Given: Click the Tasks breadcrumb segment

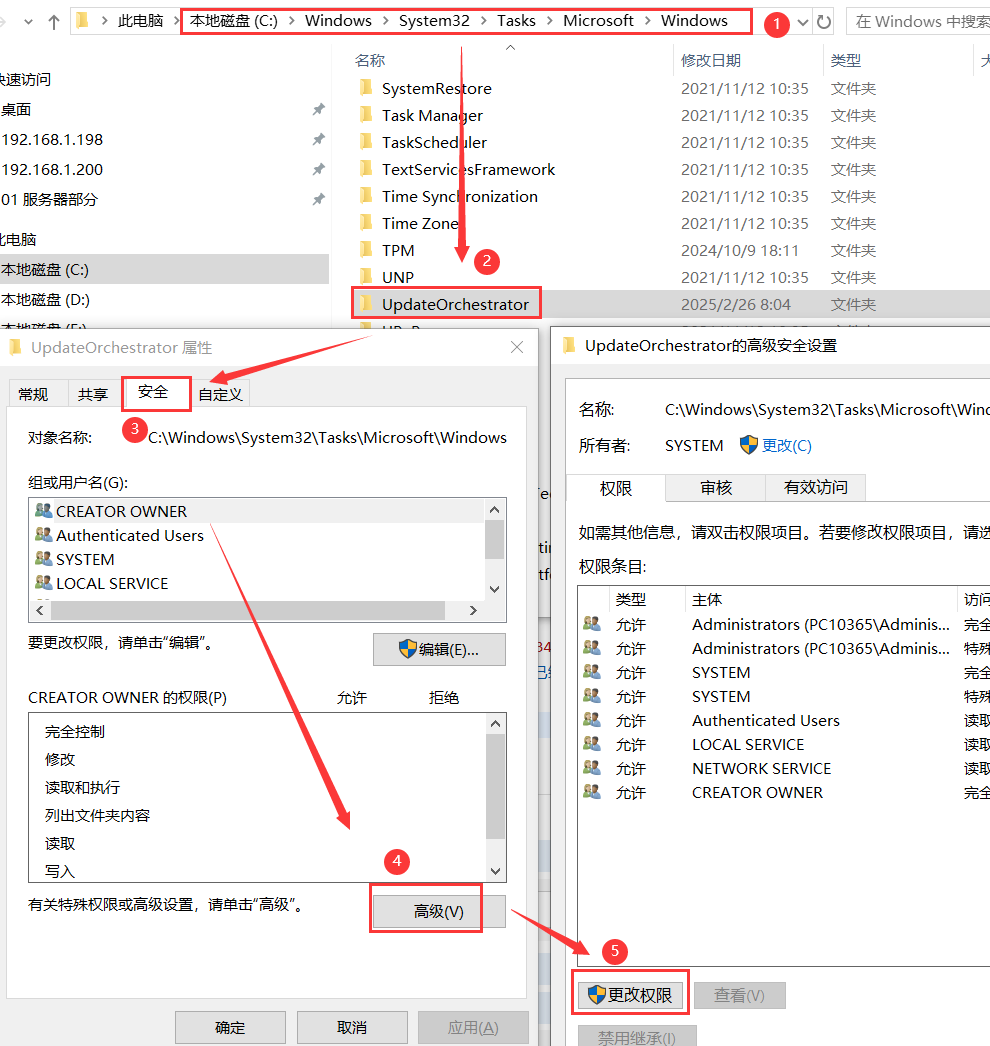Looking at the screenshot, I should point(516,21).
